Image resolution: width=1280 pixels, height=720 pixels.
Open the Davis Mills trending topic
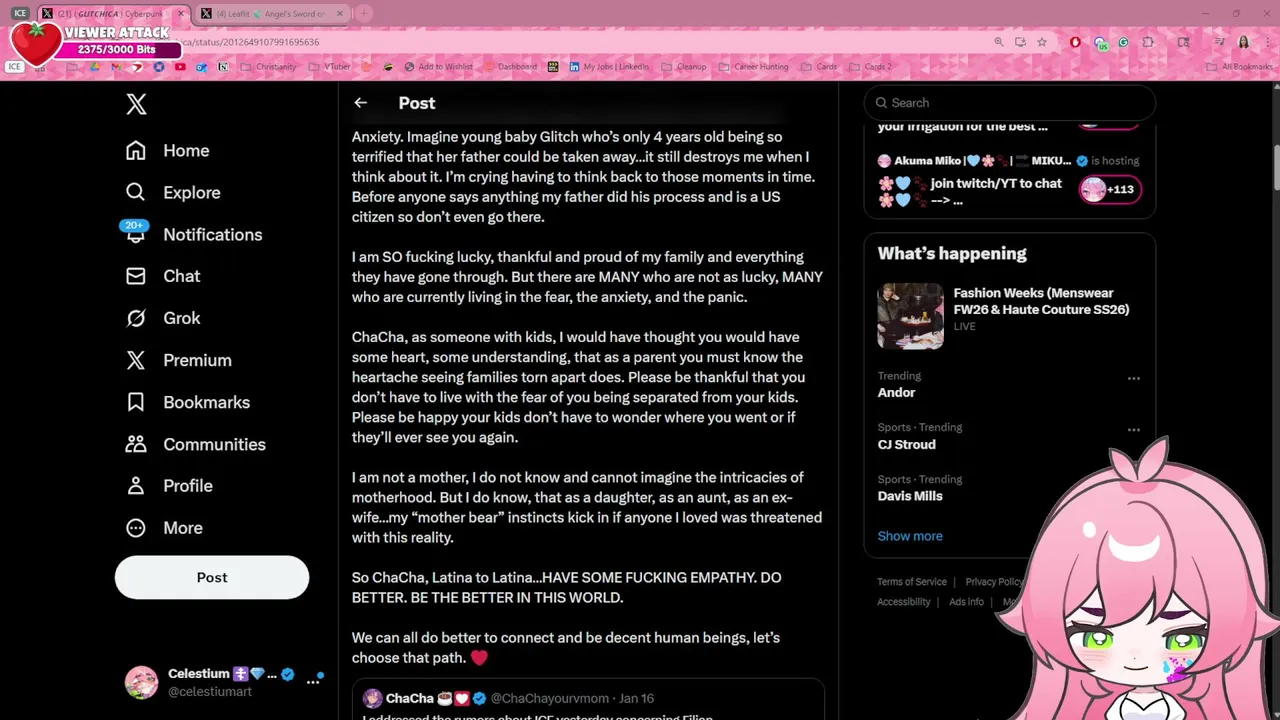point(910,496)
